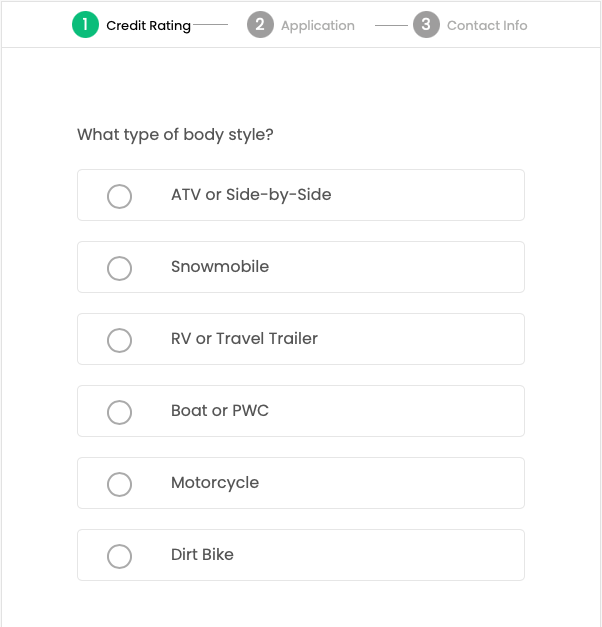Image resolution: width=602 pixels, height=627 pixels.
Task: Pick the Boat or PWC radio button
Action: (x=119, y=412)
